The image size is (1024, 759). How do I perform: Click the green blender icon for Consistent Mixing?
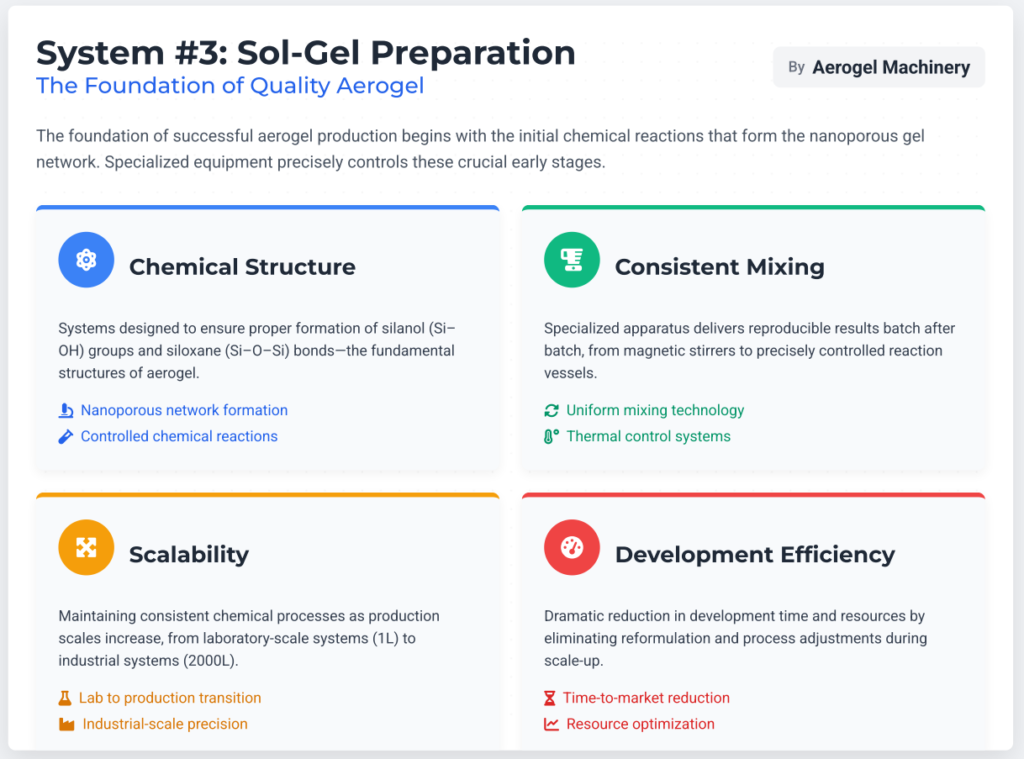click(x=571, y=260)
